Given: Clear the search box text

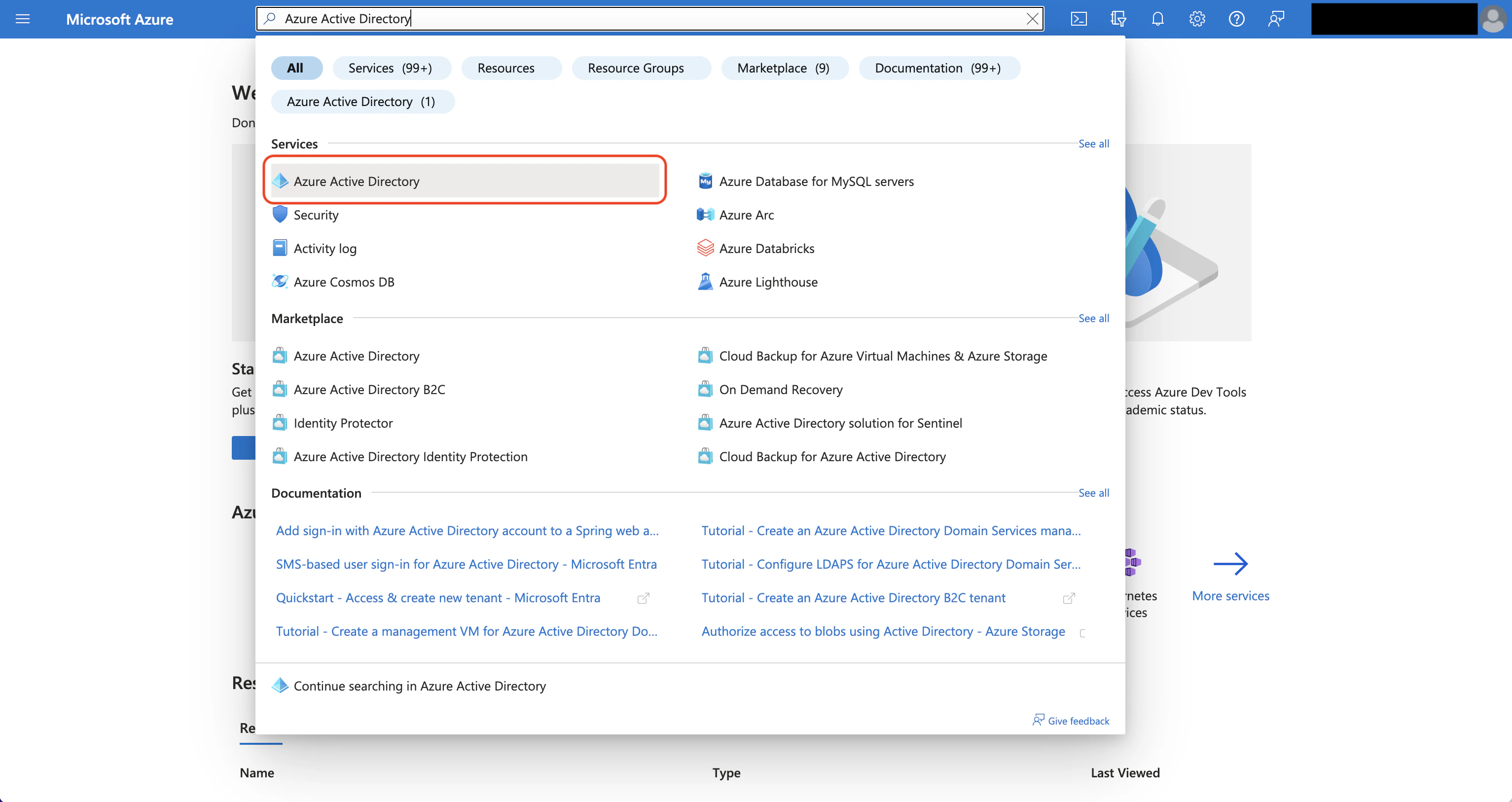Looking at the screenshot, I should [x=1032, y=19].
